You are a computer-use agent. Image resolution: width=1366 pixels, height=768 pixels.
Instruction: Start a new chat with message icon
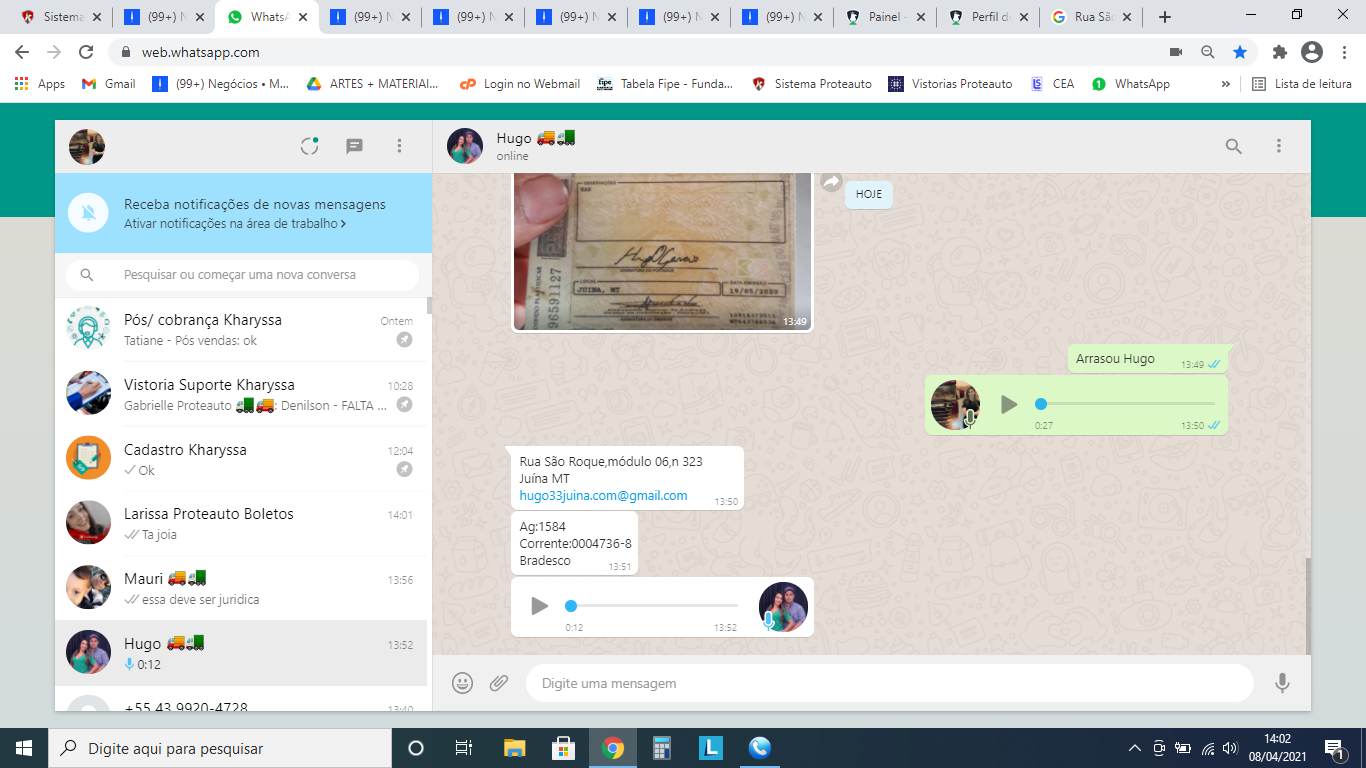354,146
